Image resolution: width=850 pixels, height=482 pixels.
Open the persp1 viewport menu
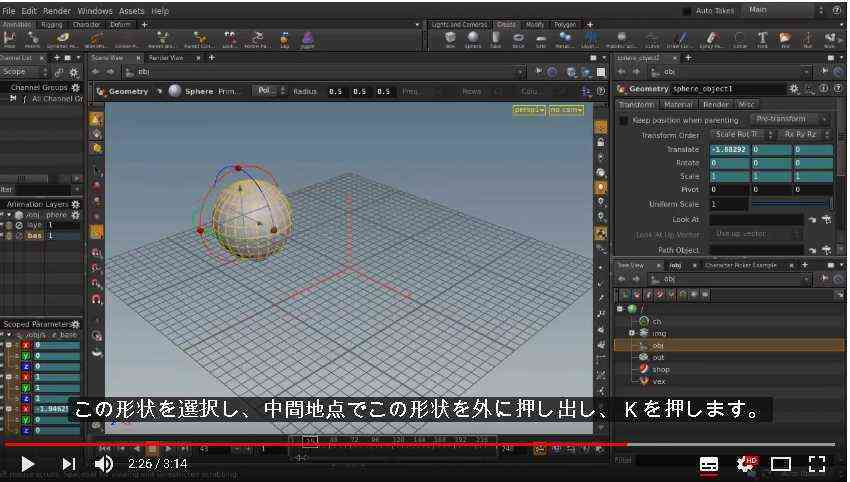(x=529, y=110)
